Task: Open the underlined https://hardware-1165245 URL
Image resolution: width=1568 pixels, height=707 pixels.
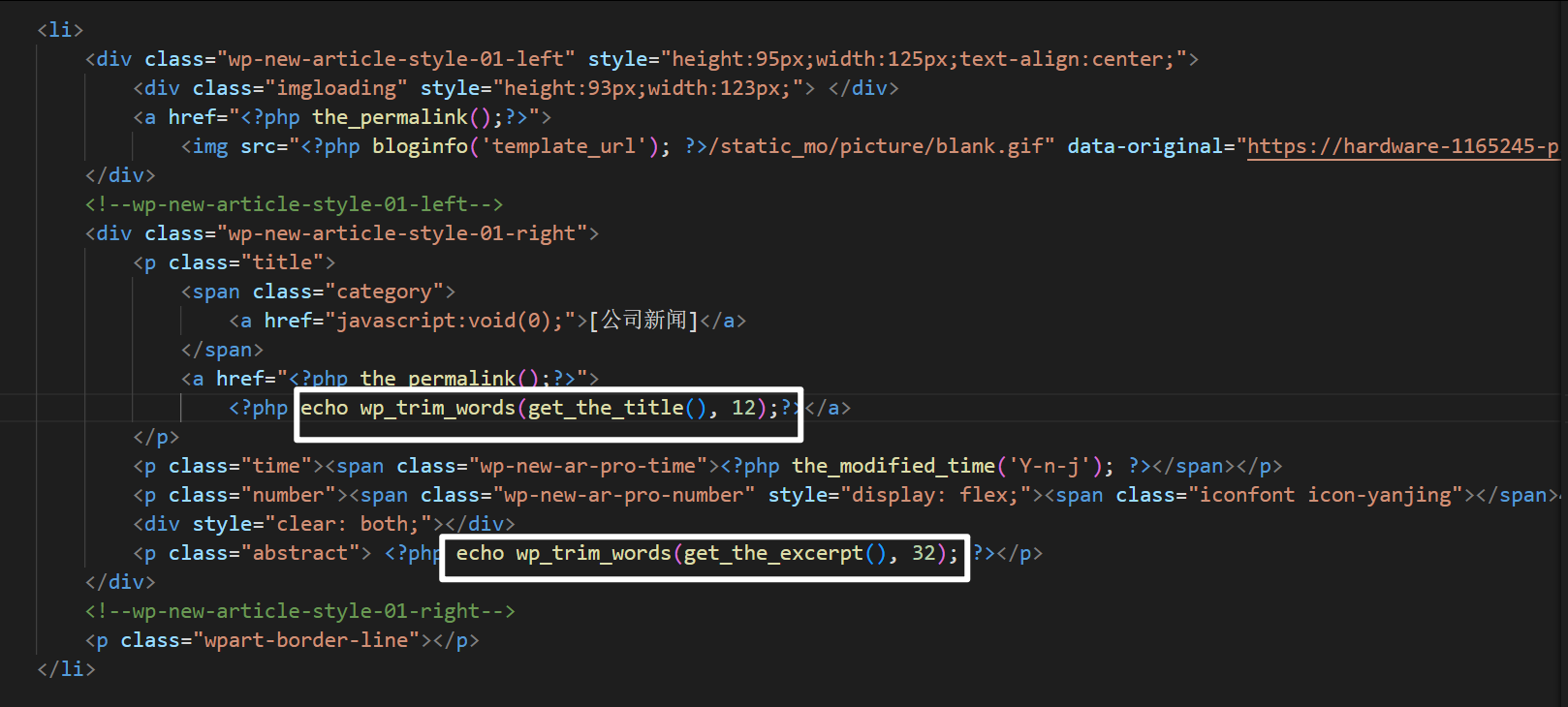Action: click(1401, 146)
